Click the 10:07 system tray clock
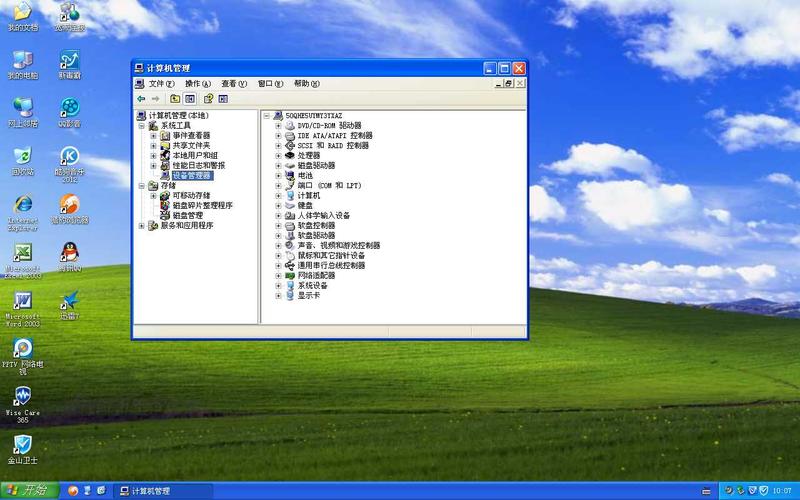The height and width of the screenshot is (500, 800). click(782, 491)
